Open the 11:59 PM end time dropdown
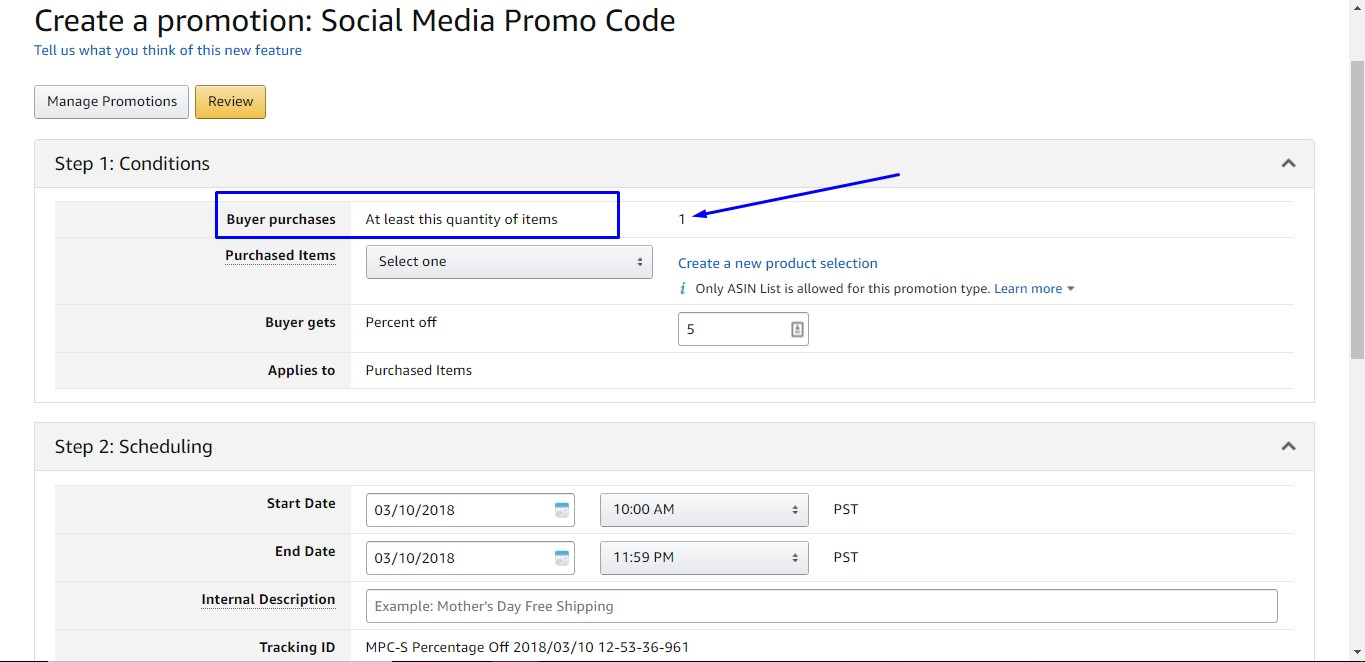The image size is (1365, 662). pyautogui.click(x=703, y=558)
